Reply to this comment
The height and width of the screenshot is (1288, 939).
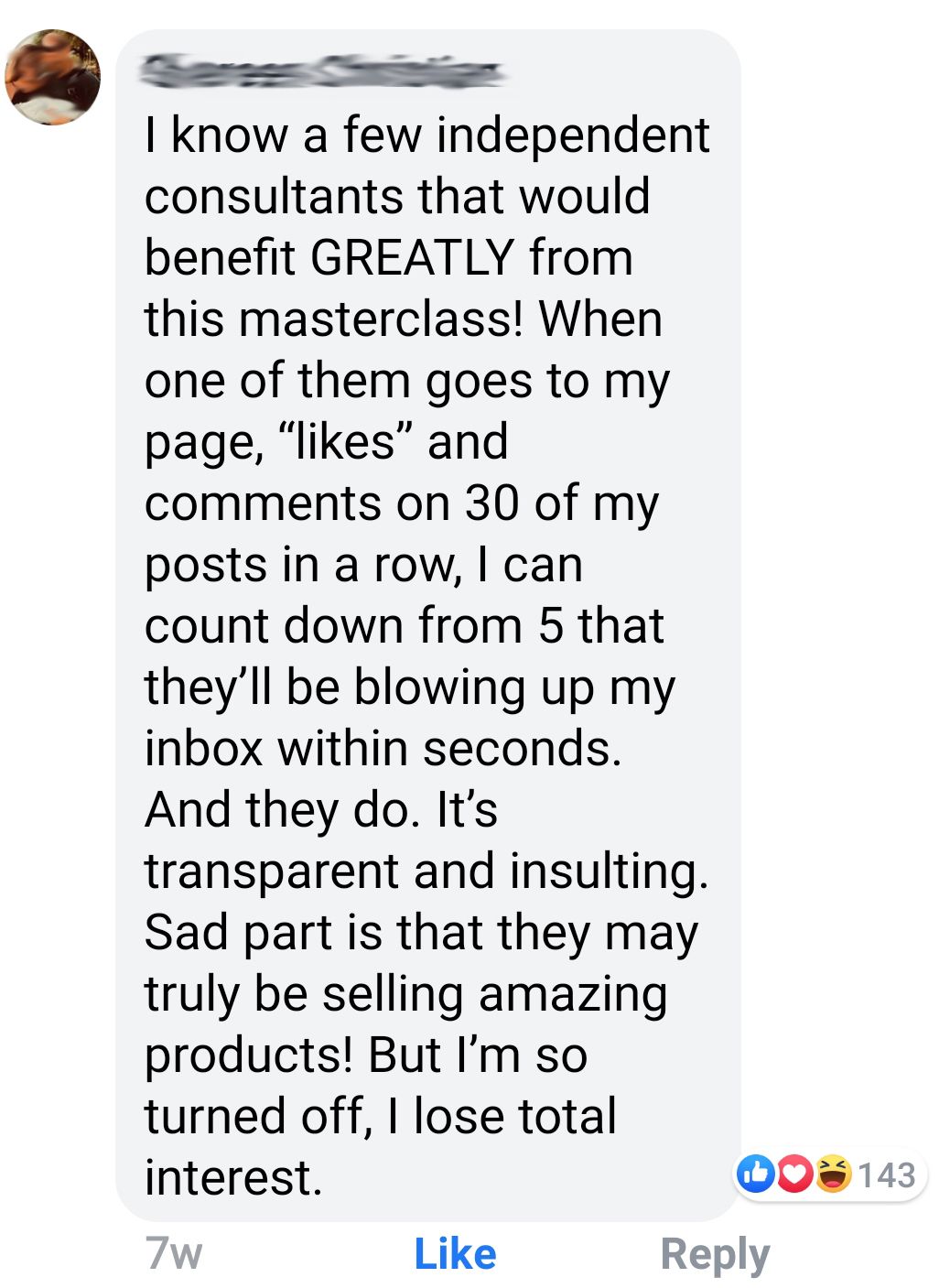click(x=715, y=1253)
